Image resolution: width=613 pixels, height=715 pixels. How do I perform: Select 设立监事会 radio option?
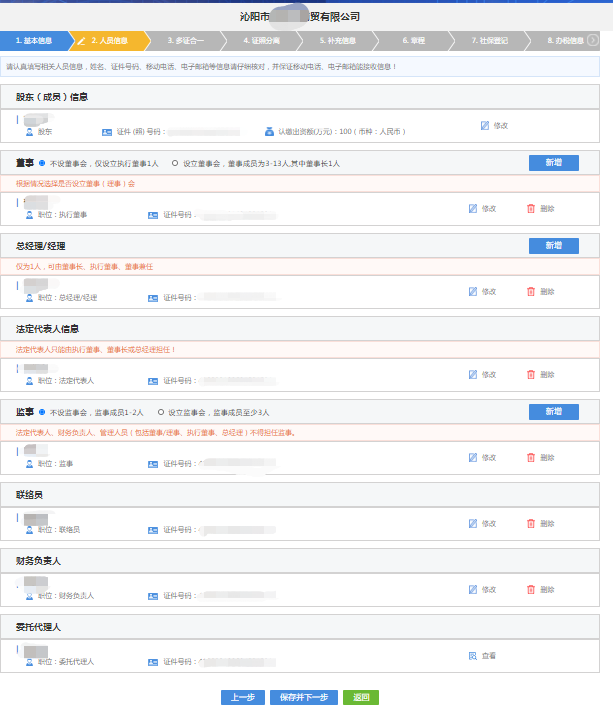(161, 412)
